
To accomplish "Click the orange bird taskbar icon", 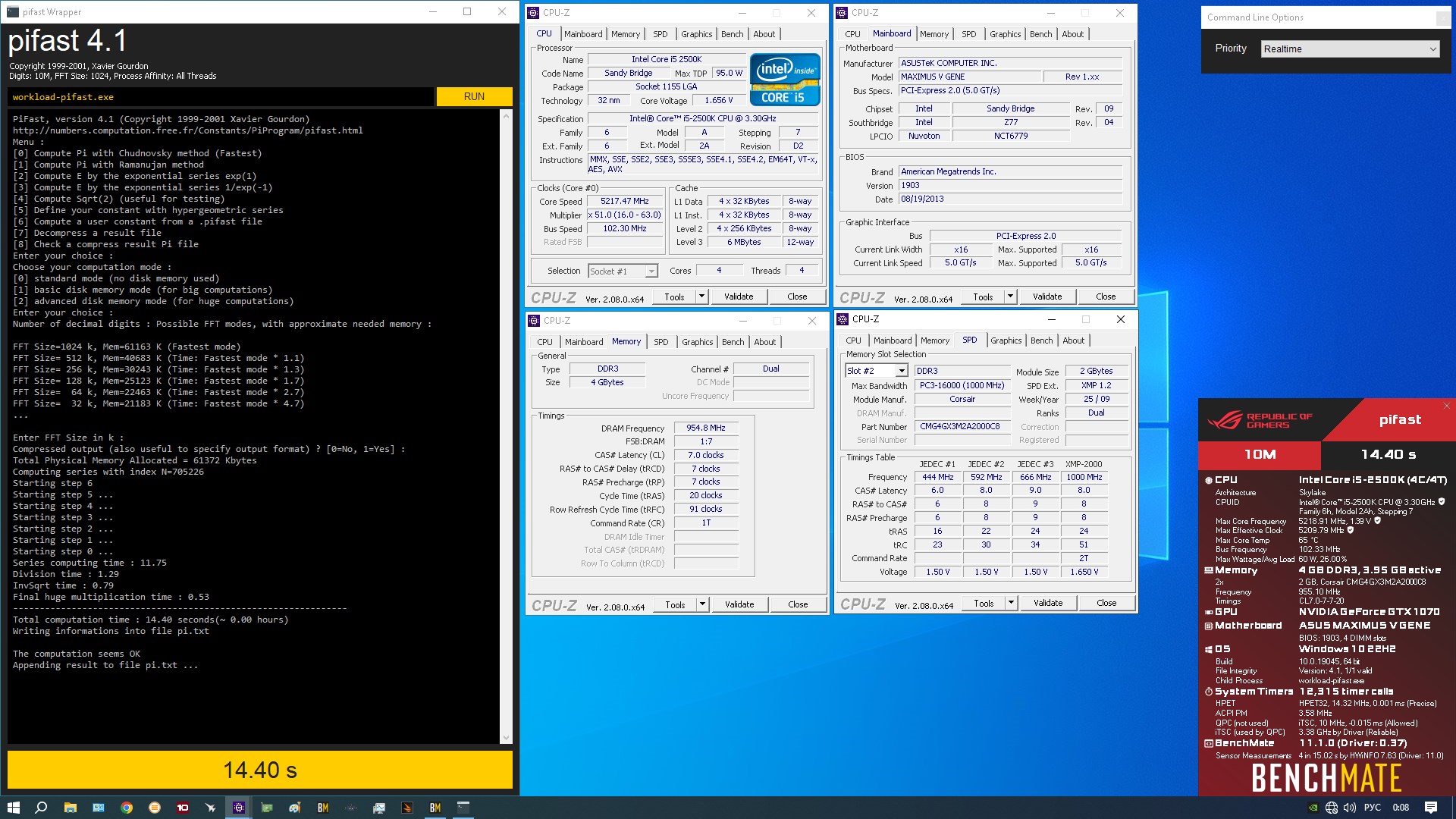I will point(407,808).
